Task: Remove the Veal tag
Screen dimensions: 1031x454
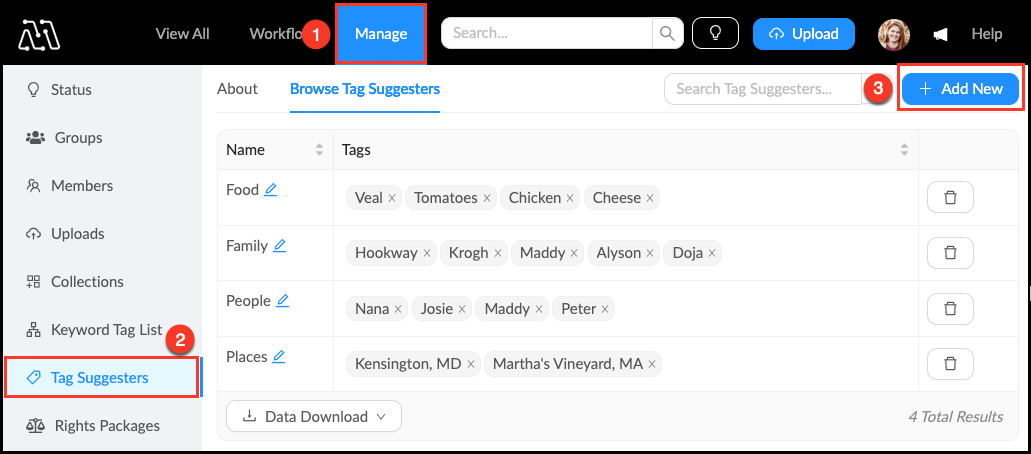Action: pyautogui.click(x=392, y=199)
